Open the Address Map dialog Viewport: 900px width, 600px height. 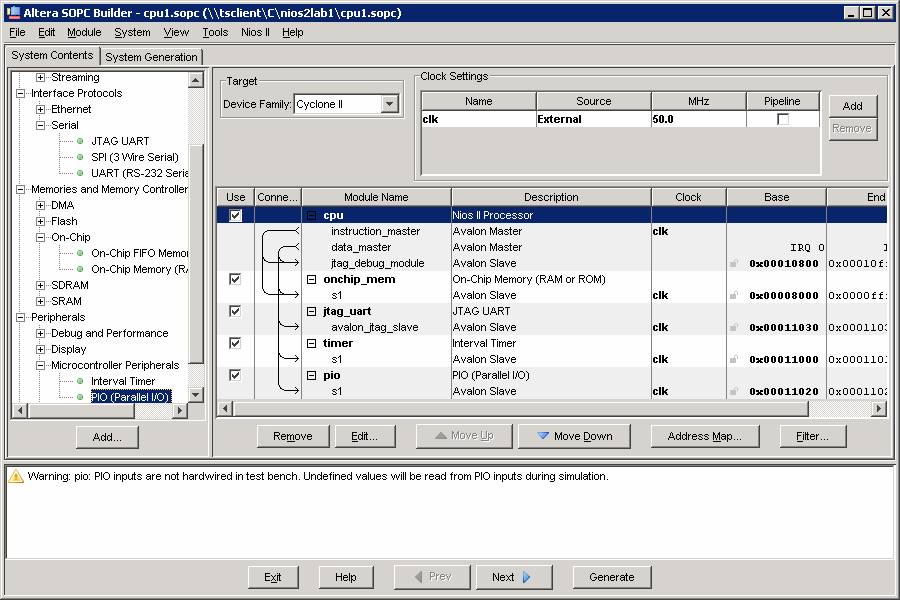pyautogui.click(x=704, y=436)
